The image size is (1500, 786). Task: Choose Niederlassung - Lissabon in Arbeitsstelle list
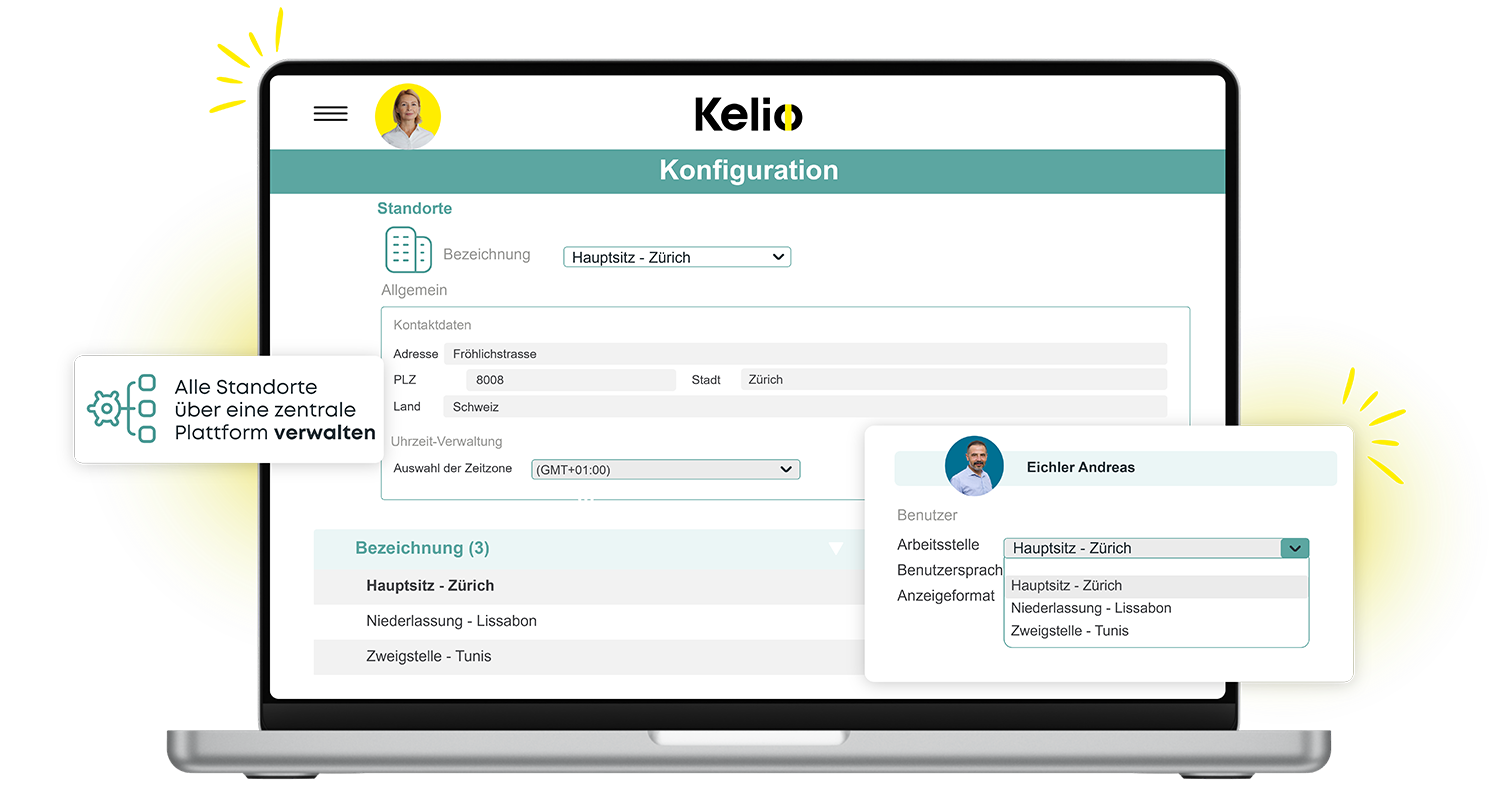(x=1156, y=608)
